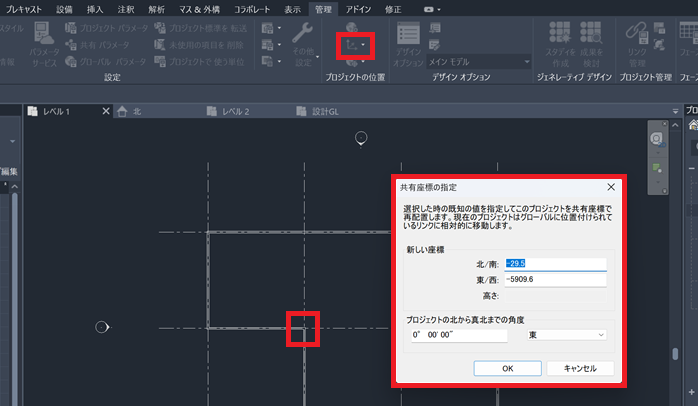Image resolution: width=698 pixels, height=406 pixels.
Task: Click scroll-up arrow in left properties panel
Action: coord(15,187)
